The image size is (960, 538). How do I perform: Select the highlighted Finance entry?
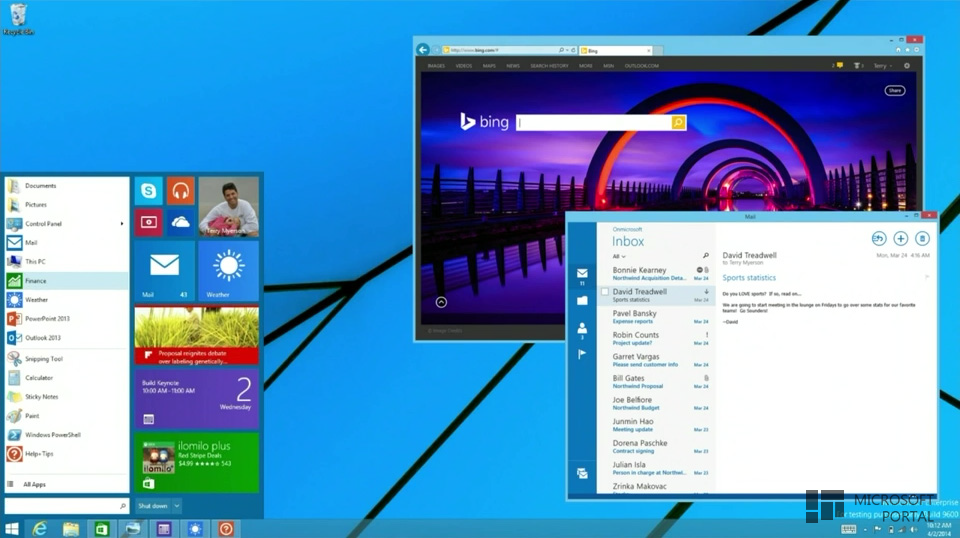[67, 280]
